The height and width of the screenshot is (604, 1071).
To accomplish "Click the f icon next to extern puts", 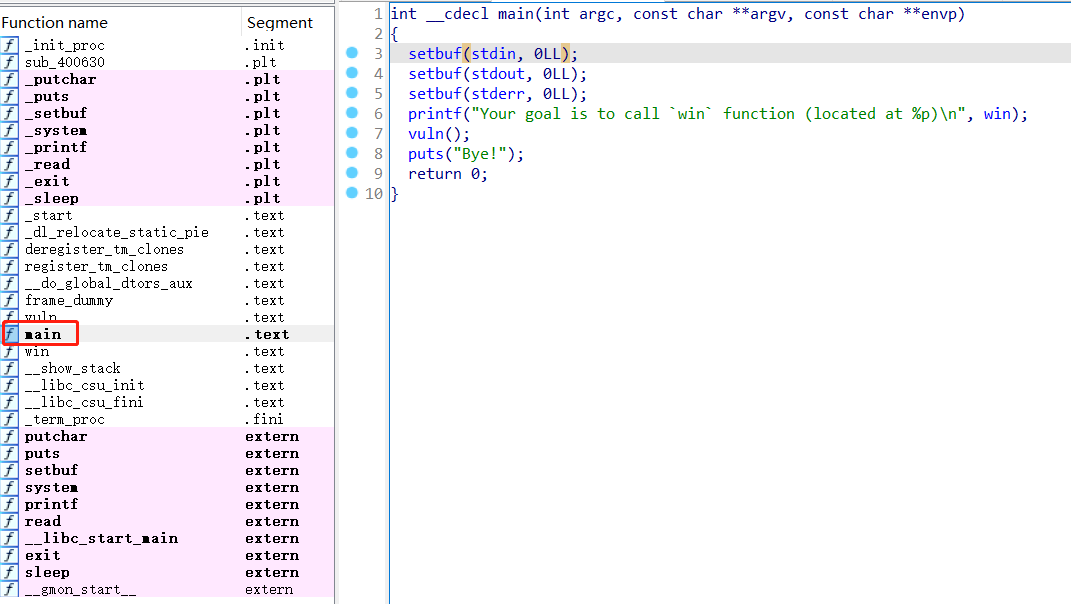I will tap(8, 453).
